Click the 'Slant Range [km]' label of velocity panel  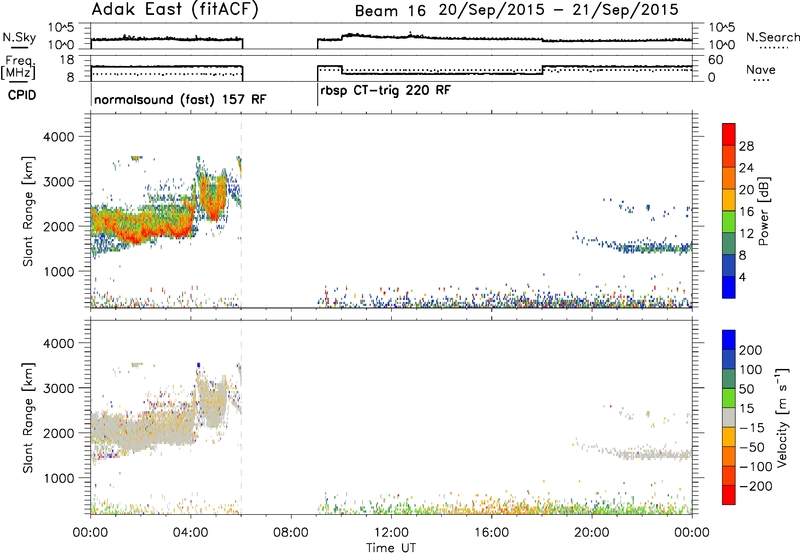tap(28, 418)
